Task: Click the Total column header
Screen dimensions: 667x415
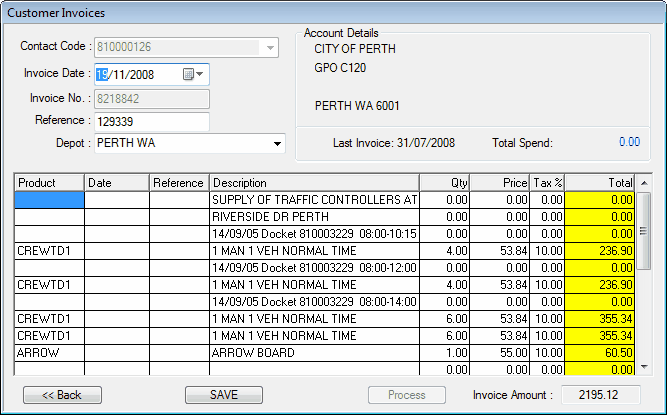Action: 600,183
